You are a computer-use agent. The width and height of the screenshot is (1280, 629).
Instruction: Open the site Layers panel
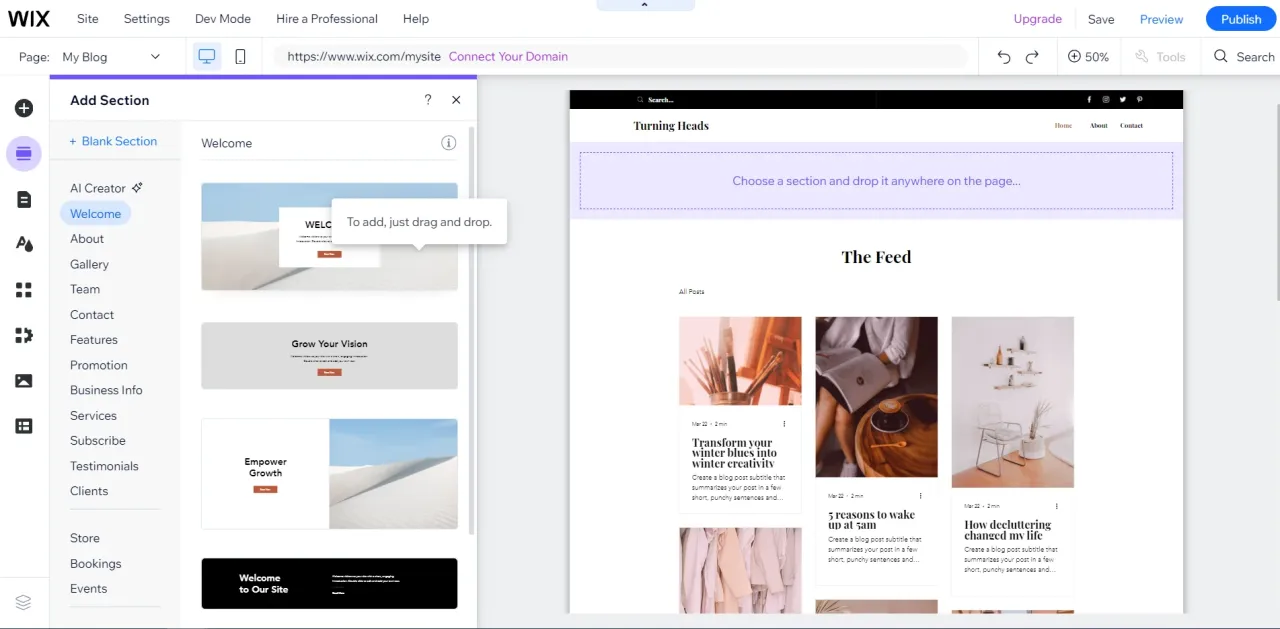click(24, 602)
